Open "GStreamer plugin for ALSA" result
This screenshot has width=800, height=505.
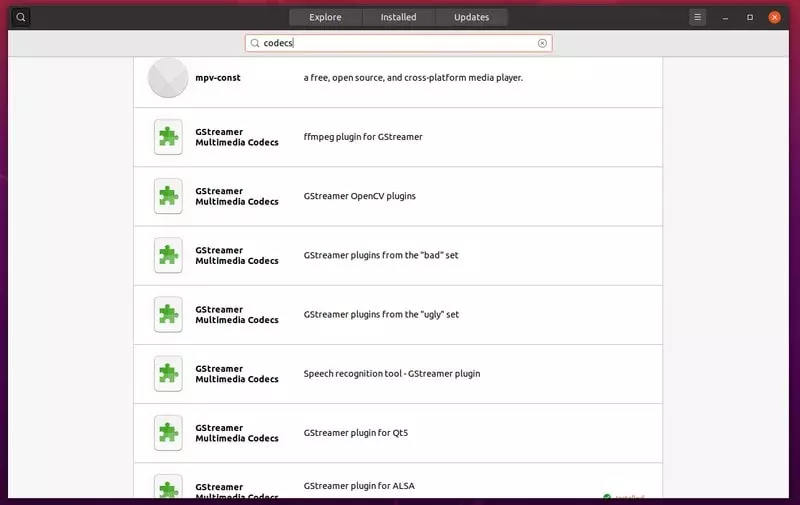point(398,481)
